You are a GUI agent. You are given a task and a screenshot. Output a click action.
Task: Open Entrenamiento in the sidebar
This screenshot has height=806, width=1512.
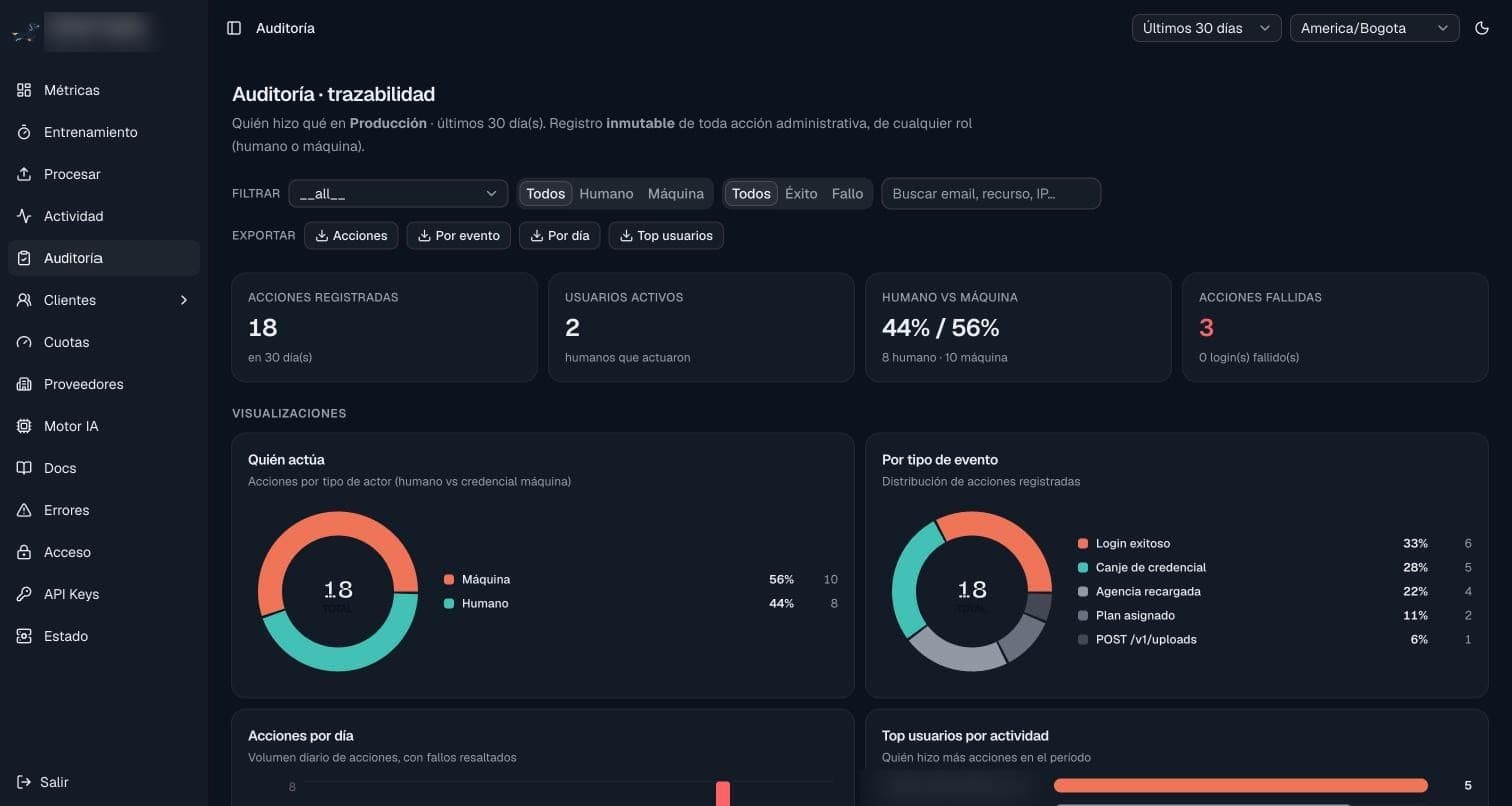tap(104, 132)
